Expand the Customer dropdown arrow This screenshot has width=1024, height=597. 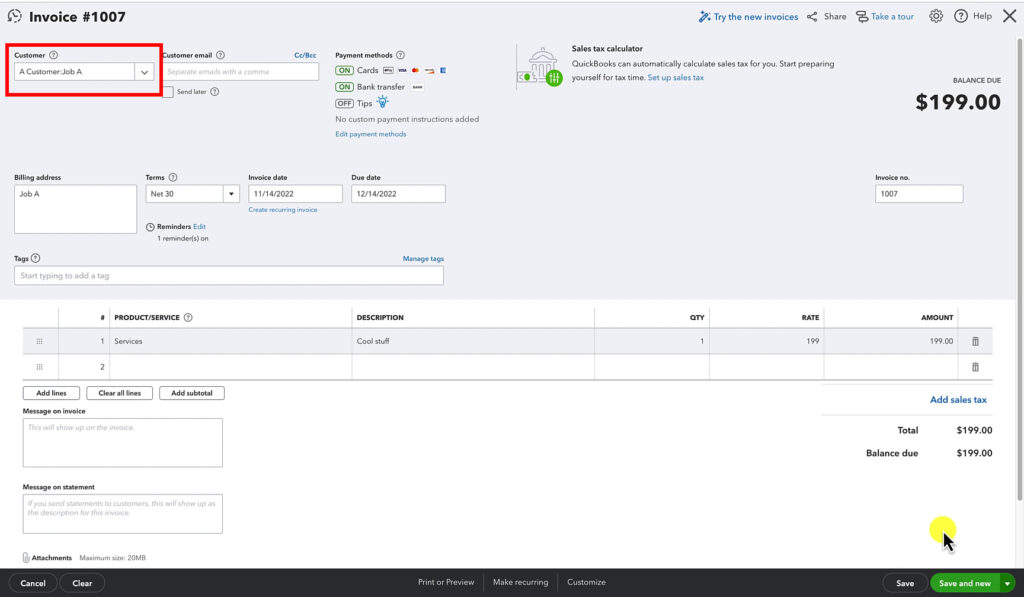(145, 72)
